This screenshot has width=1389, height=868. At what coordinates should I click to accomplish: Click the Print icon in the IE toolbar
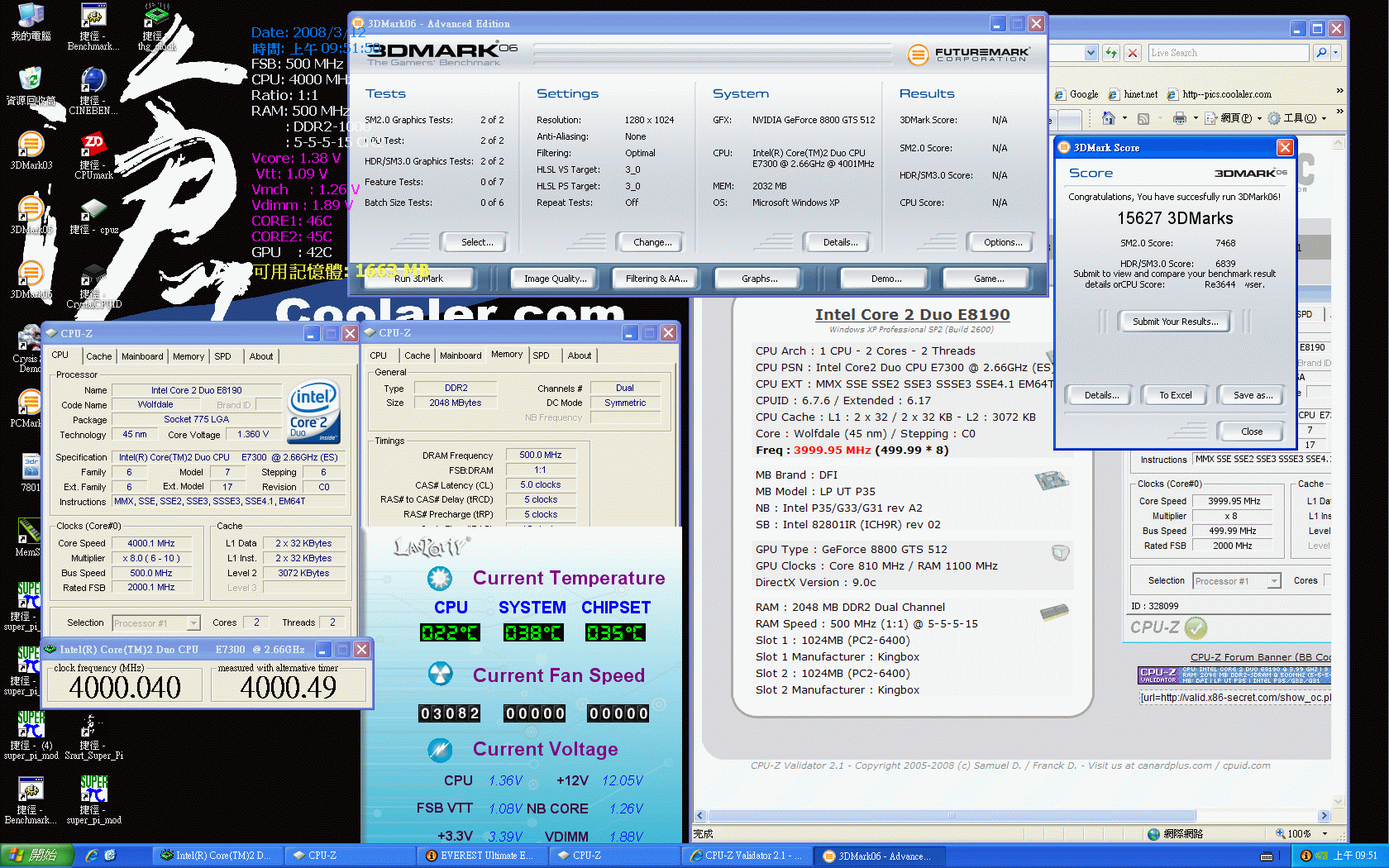pyautogui.click(x=1180, y=118)
